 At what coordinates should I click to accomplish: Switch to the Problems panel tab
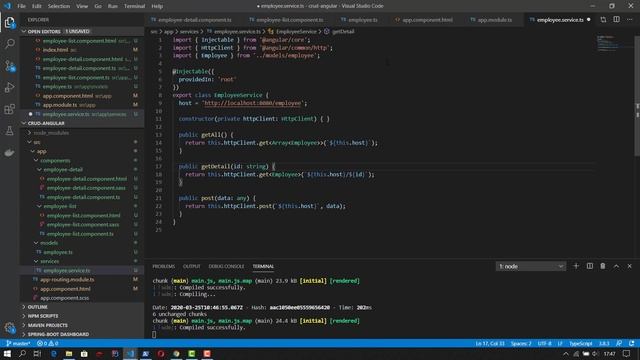[164, 266]
